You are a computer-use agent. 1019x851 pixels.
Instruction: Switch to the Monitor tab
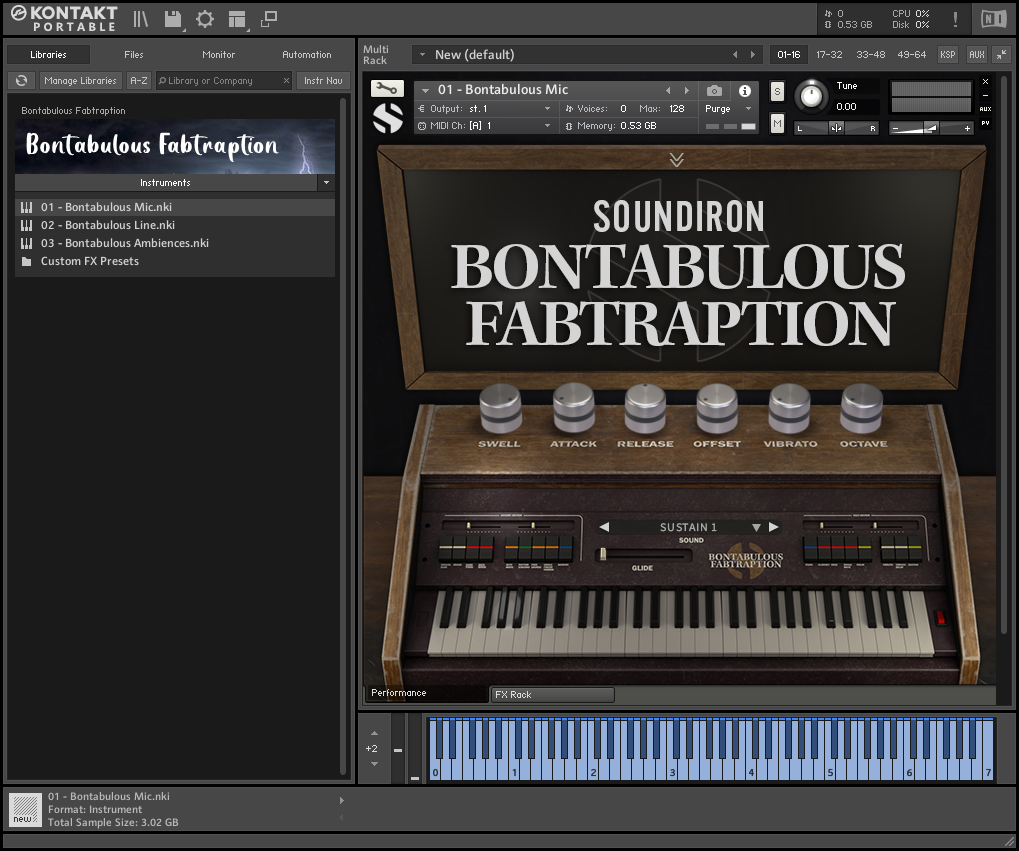(x=218, y=55)
